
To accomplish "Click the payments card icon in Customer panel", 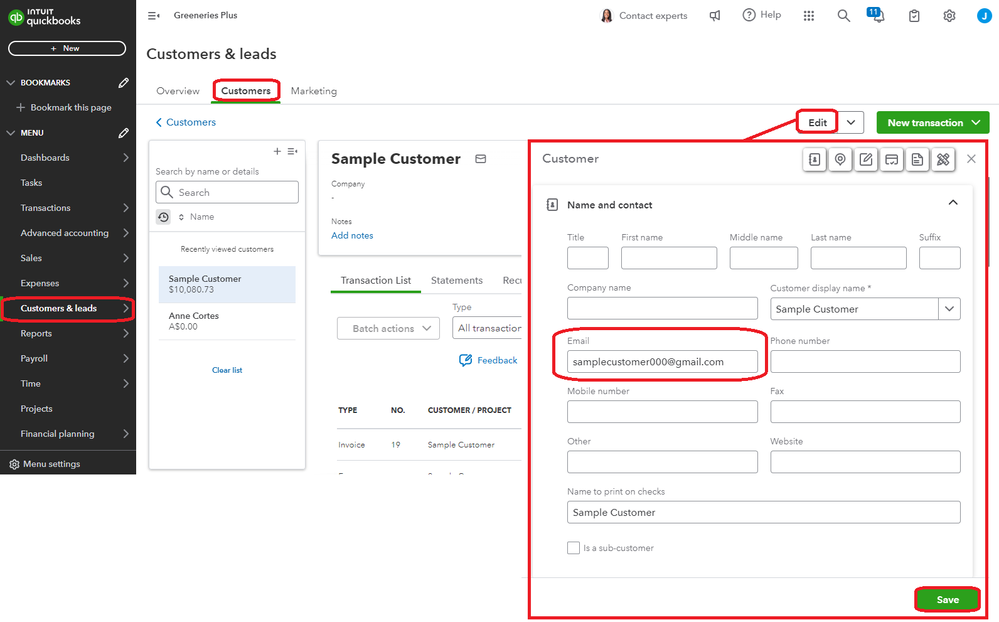I will pos(892,159).
